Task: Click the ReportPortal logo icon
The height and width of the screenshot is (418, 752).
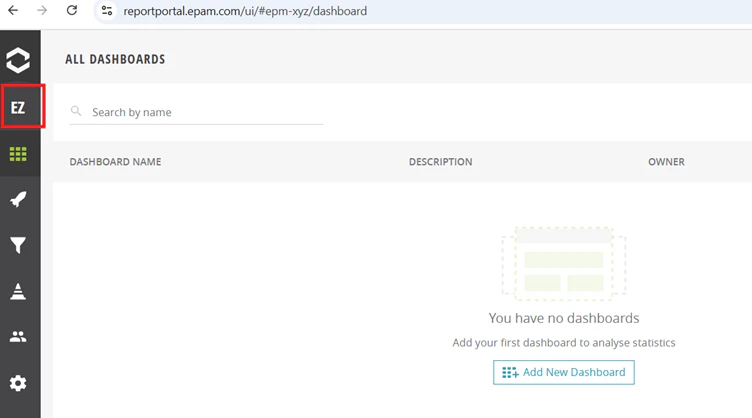Action: pyautogui.click(x=18, y=60)
